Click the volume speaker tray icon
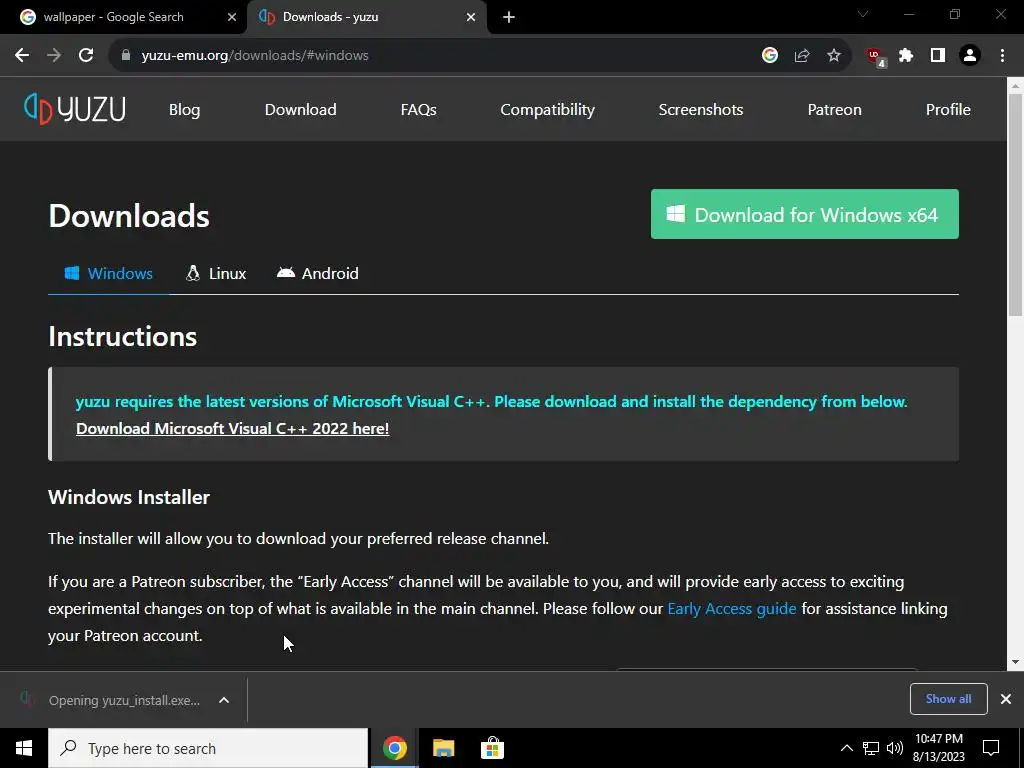The image size is (1024, 768). click(895, 748)
